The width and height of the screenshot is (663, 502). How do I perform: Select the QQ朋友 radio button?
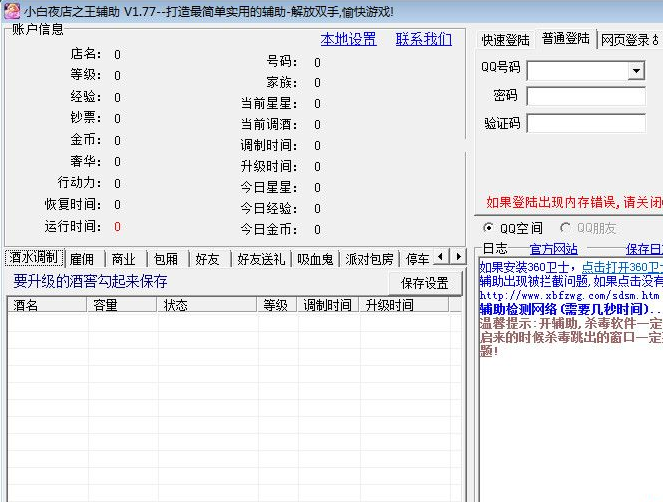click(566, 227)
